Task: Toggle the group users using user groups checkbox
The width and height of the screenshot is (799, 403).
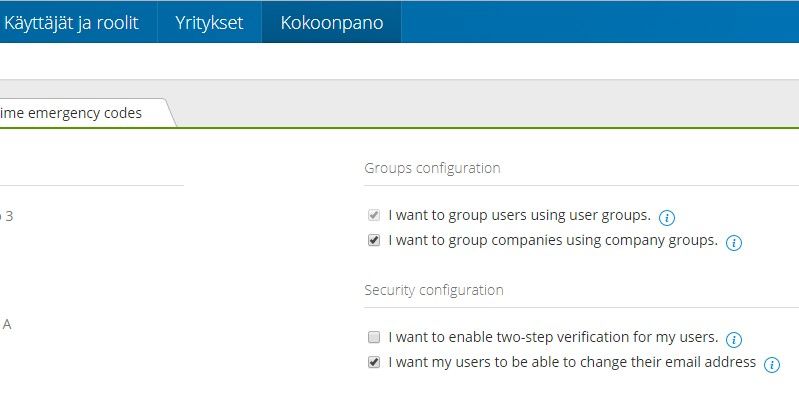Action: click(374, 215)
